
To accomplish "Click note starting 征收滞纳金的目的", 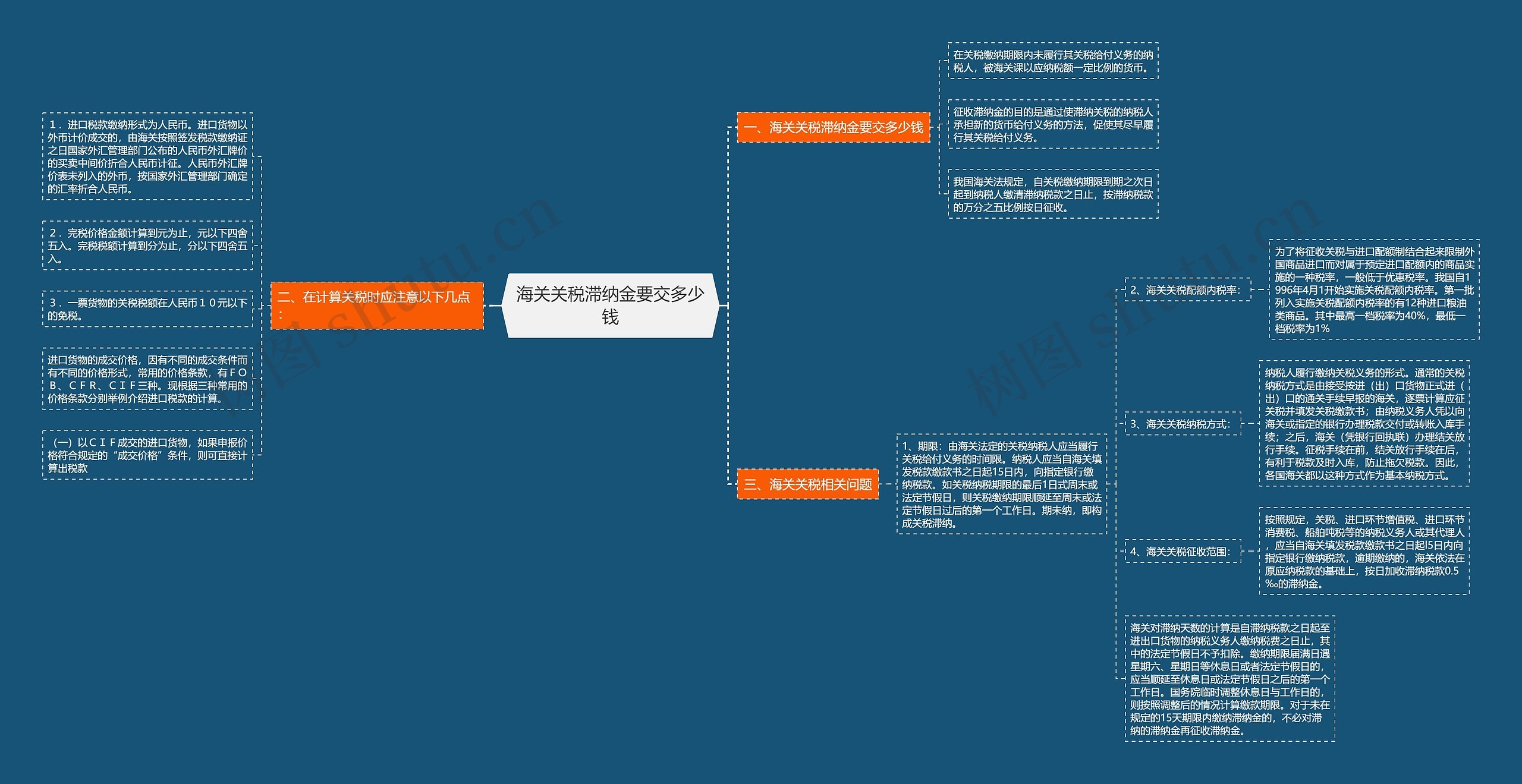I will [x=1052, y=124].
